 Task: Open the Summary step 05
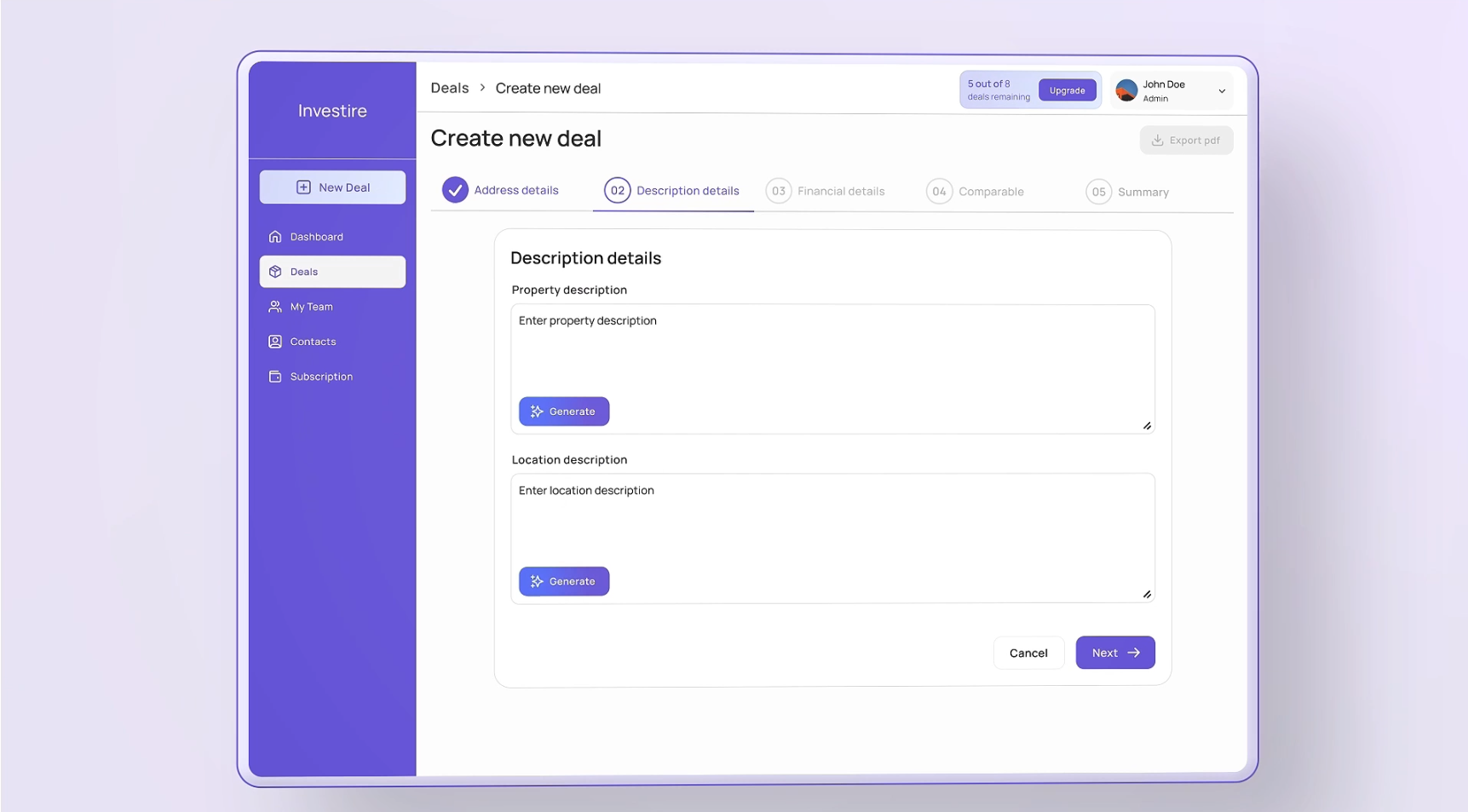[1127, 192]
